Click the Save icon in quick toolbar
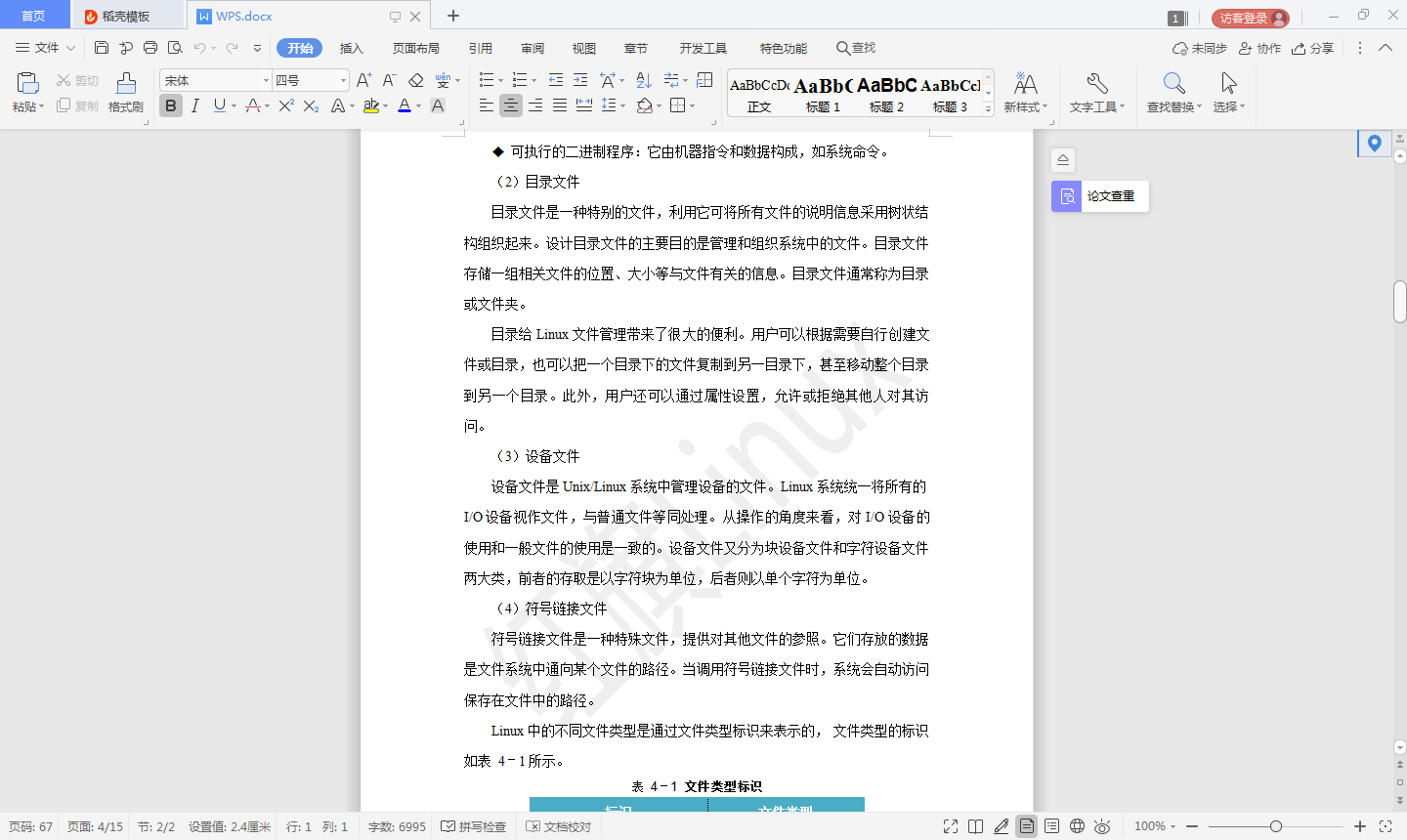The image size is (1407, 840). pos(102,47)
